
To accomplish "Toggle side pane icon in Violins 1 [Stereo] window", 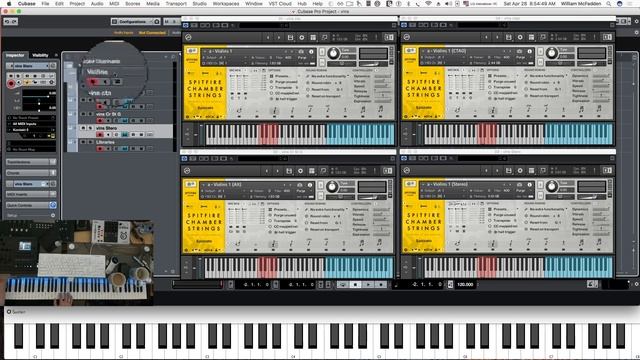I will [607, 170].
